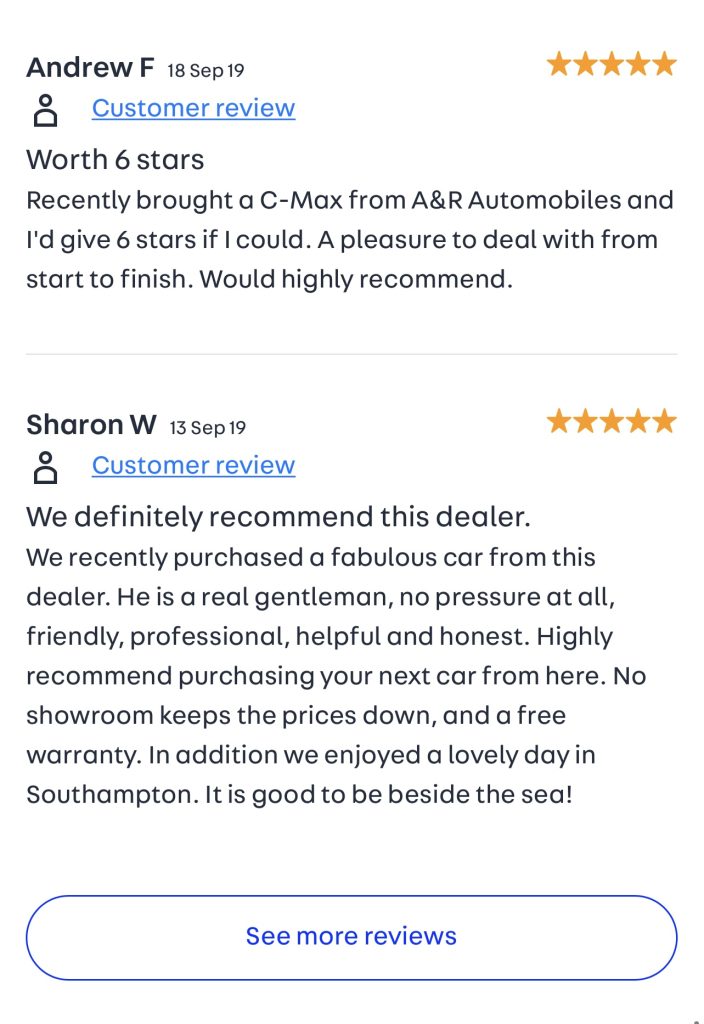704x1024 pixels.
Task: Click the 13 Sep 19 review date
Action: (x=207, y=428)
